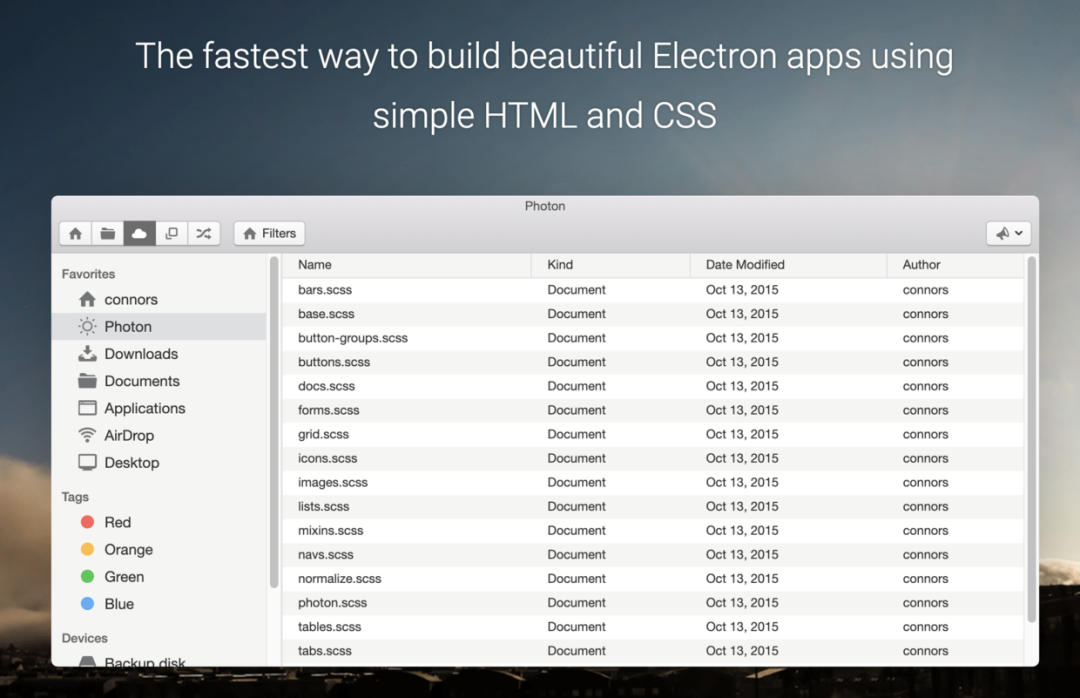
Task: Select Photon in the sidebar
Action: tap(159, 327)
